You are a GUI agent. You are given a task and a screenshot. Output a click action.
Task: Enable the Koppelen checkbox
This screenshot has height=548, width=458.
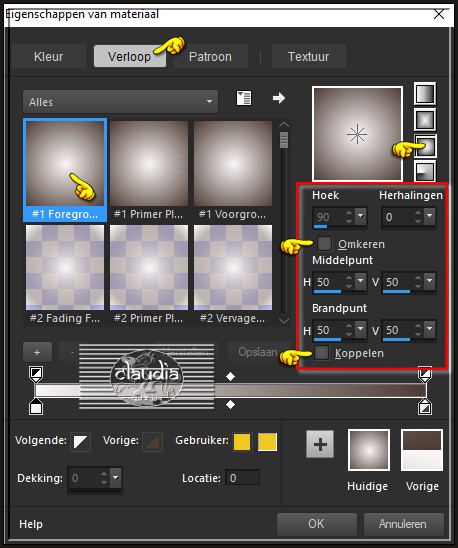[321, 353]
